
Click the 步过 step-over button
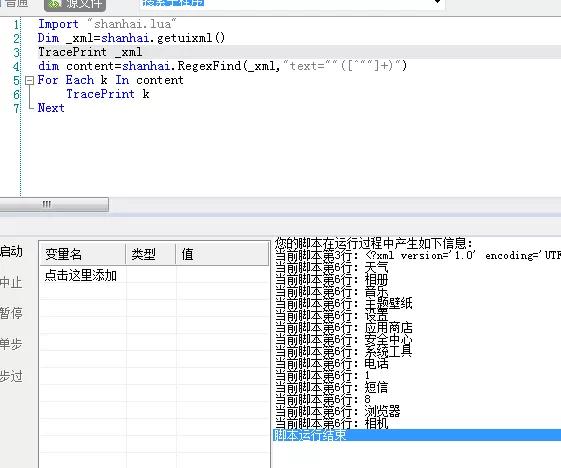pyautogui.click(x=11, y=376)
